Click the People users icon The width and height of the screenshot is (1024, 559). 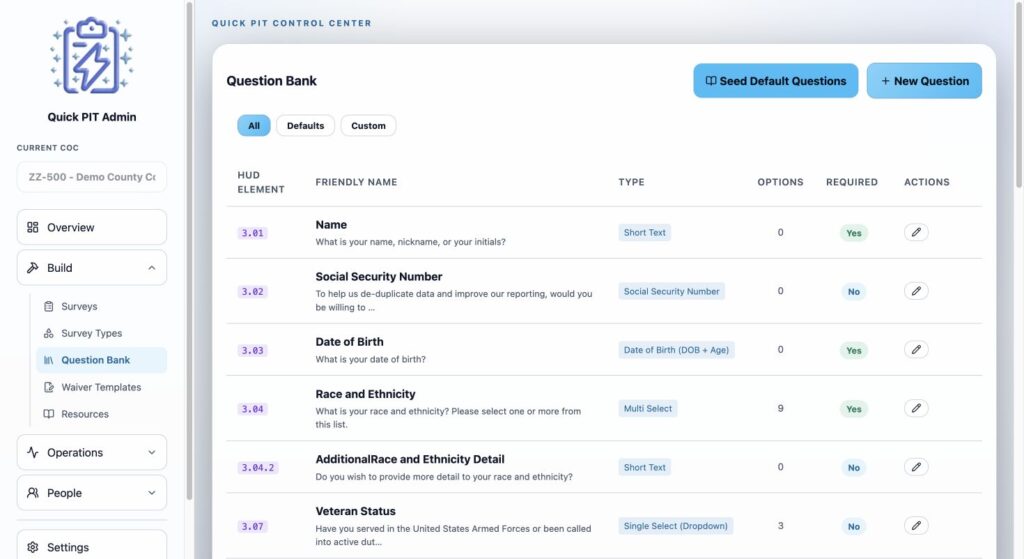(x=33, y=493)
